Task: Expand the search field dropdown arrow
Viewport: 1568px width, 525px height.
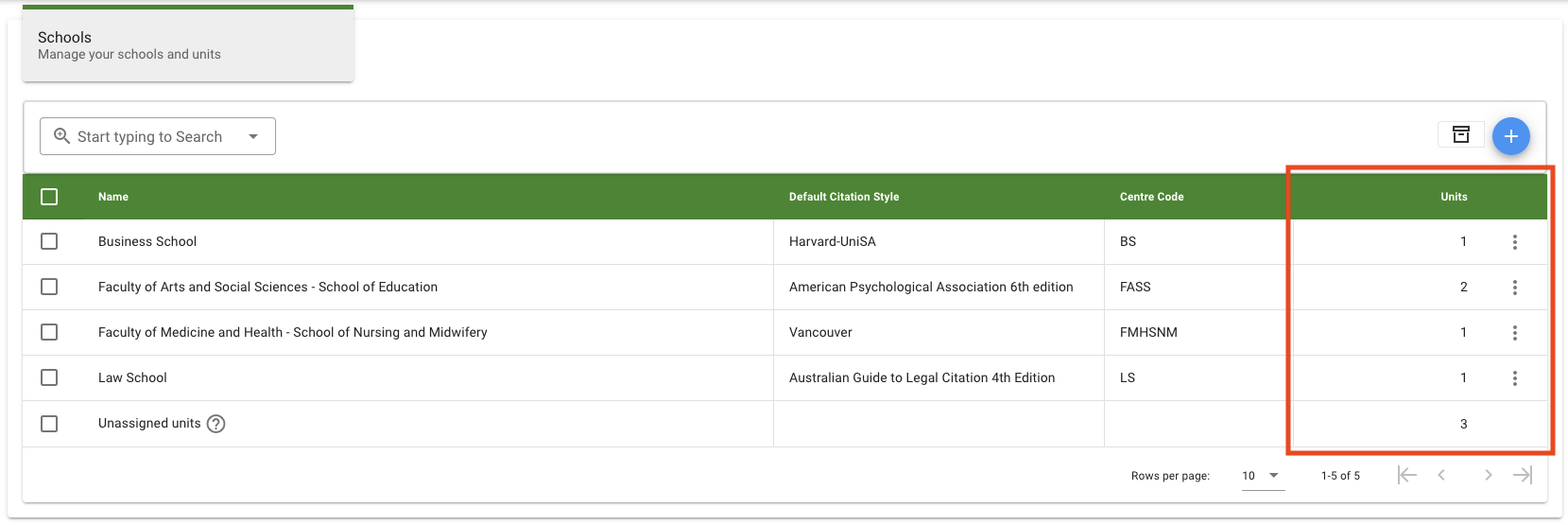Action: coord(253,136)
